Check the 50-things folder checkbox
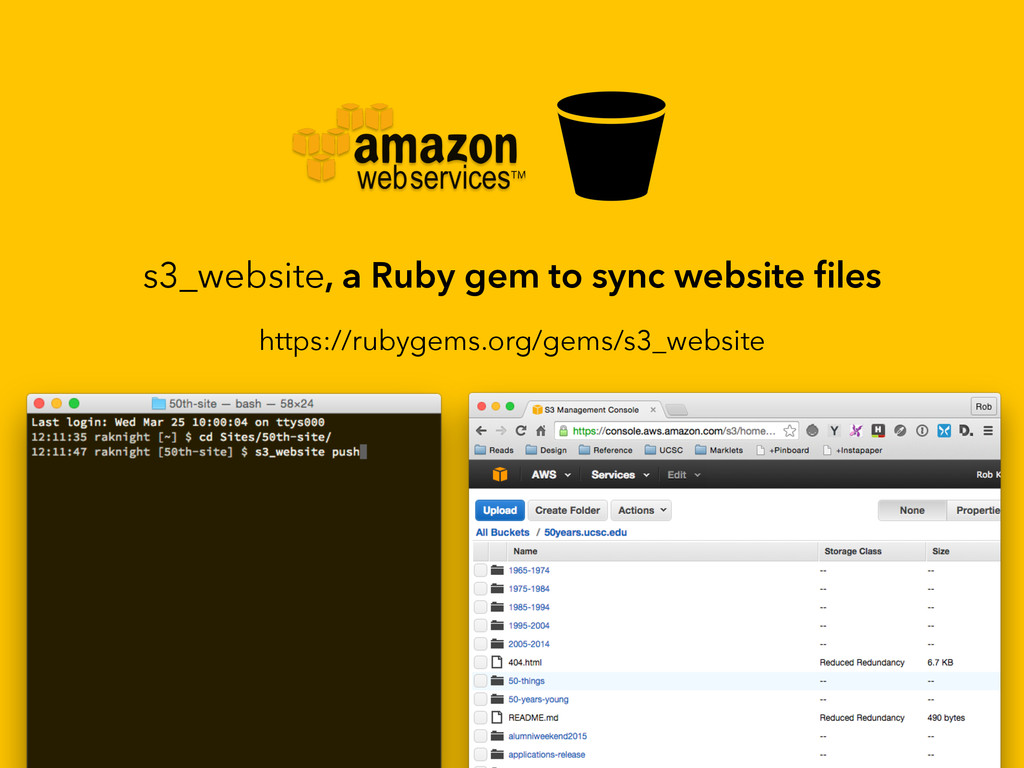Image resolution: width=1024 pixels, height=768 pixels. [x=481, y=680]
